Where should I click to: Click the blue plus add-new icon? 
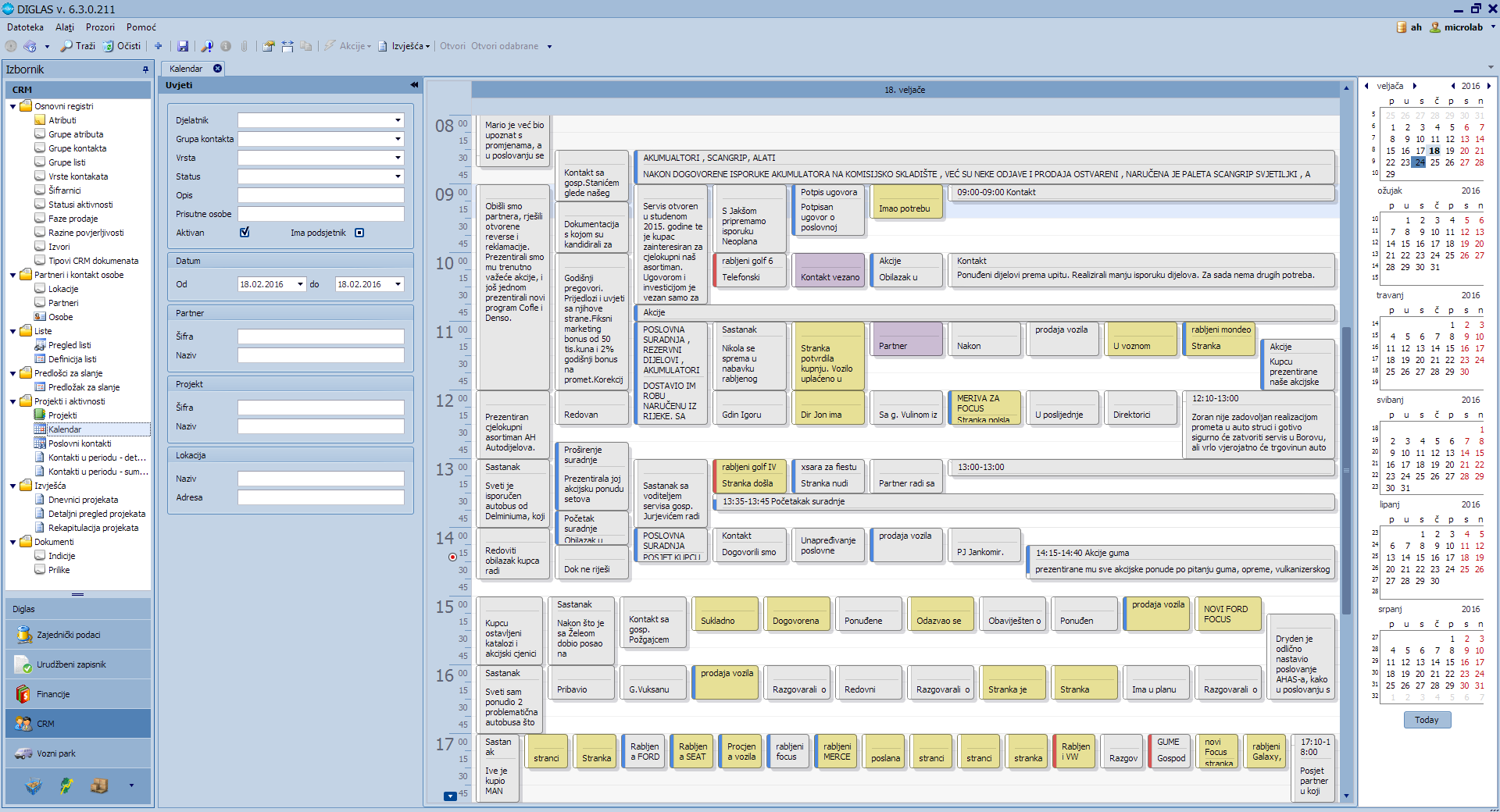point(159,46)
